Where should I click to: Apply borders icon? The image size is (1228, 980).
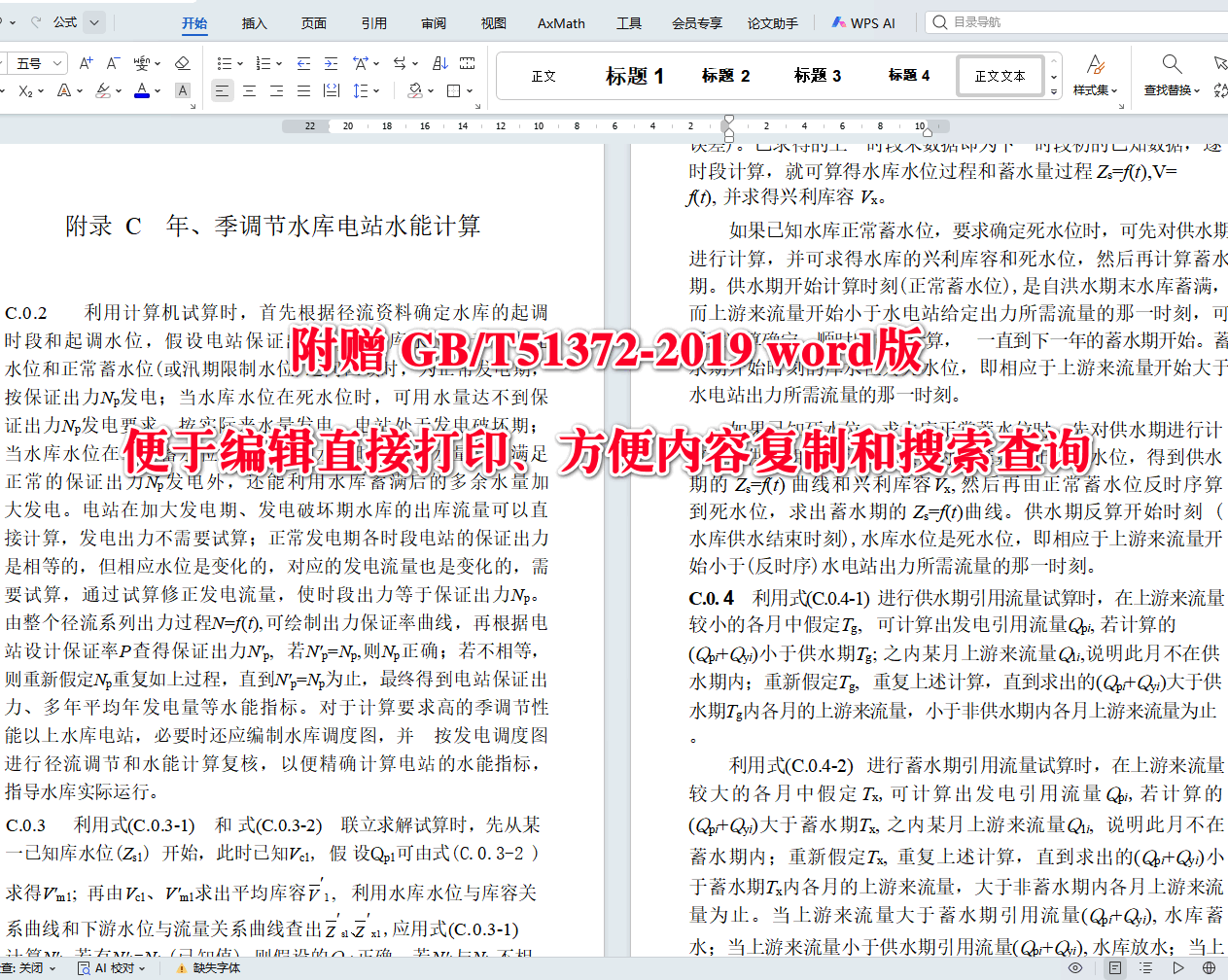coord(453,90)
